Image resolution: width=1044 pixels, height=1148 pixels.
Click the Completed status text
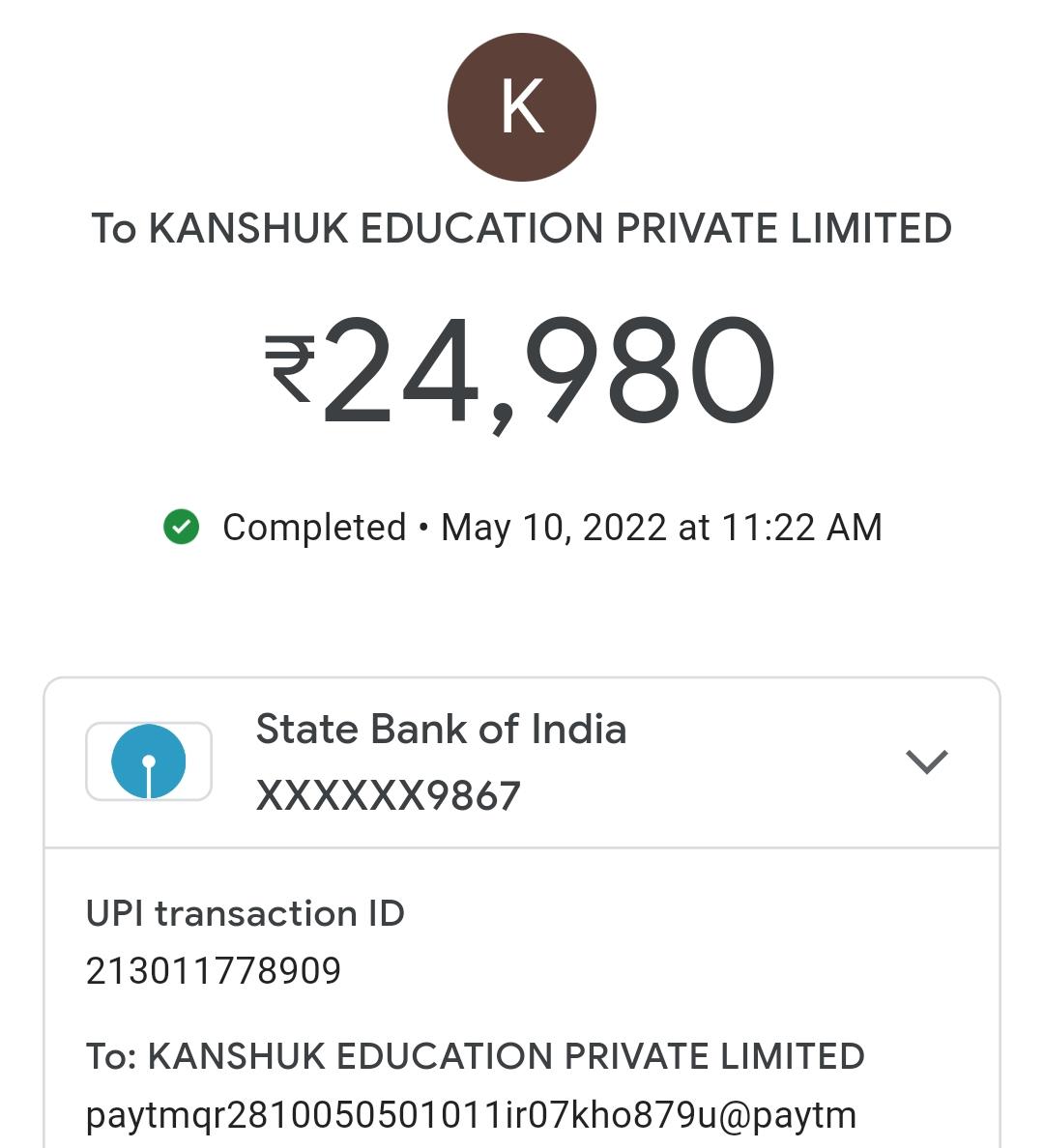pos(313,528)
